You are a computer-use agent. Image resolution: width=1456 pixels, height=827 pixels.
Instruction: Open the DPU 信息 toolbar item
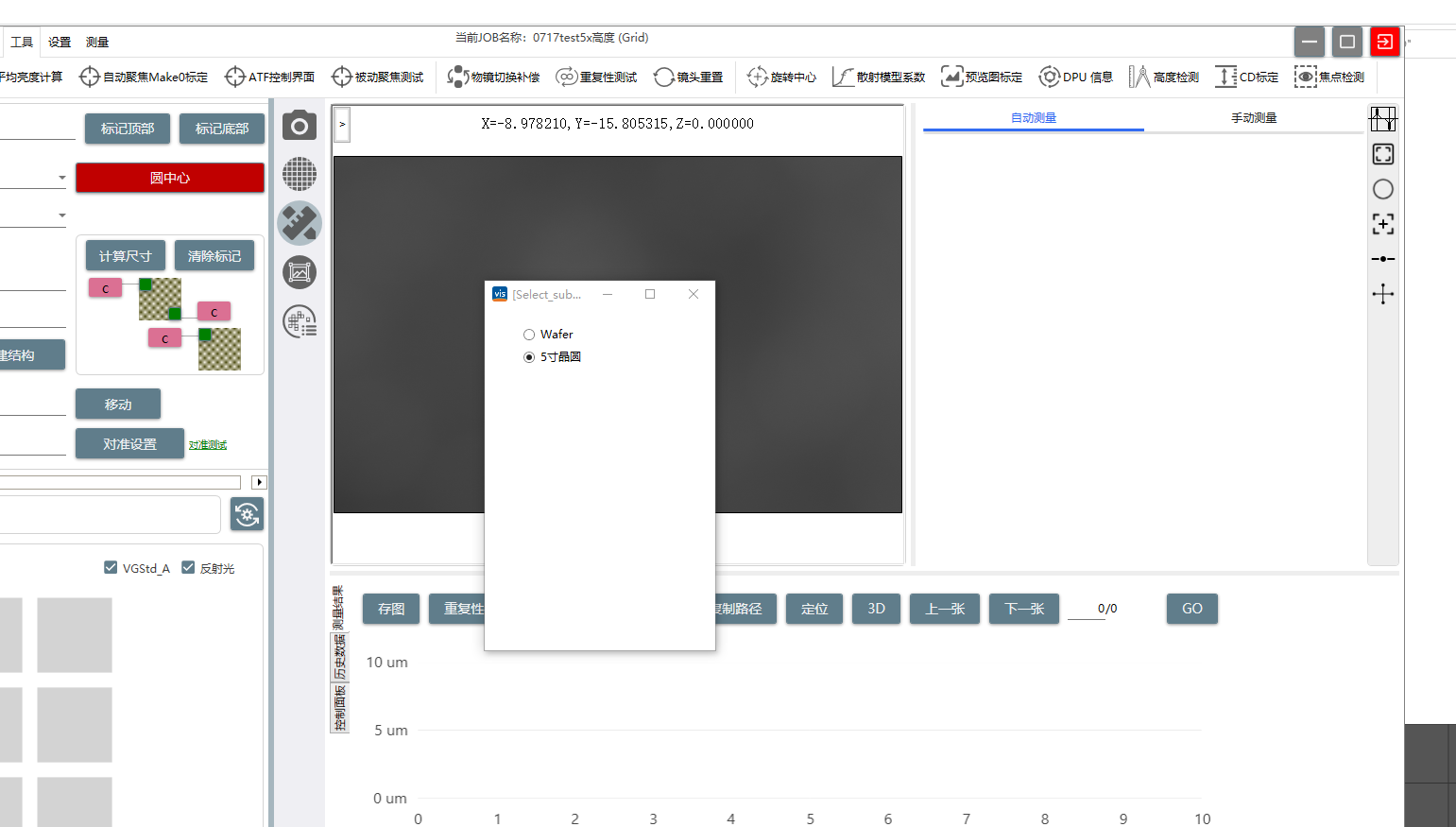(1076, 77)
